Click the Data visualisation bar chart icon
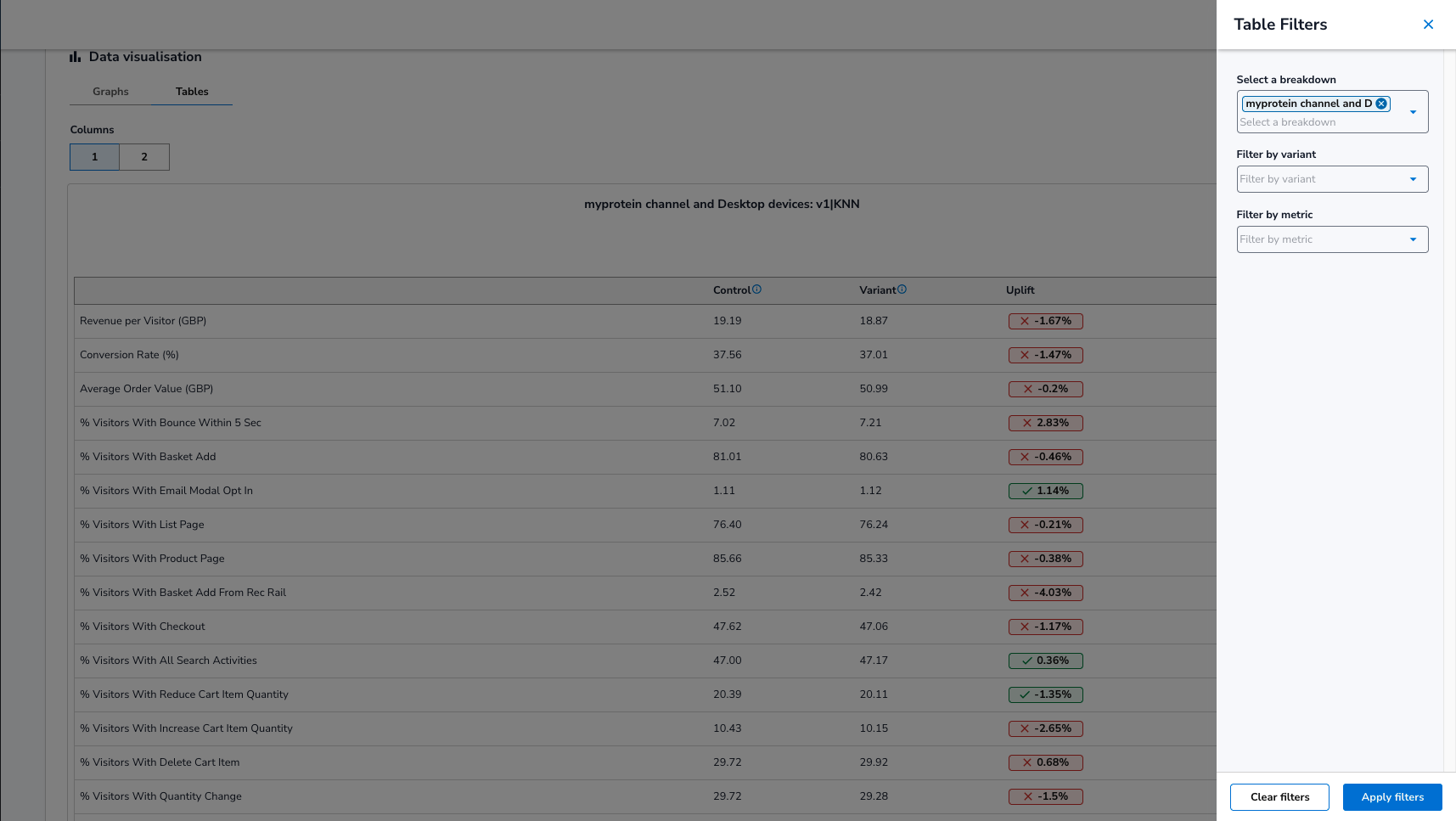Screen dimensions: 1456x821 tap(76, 57)
